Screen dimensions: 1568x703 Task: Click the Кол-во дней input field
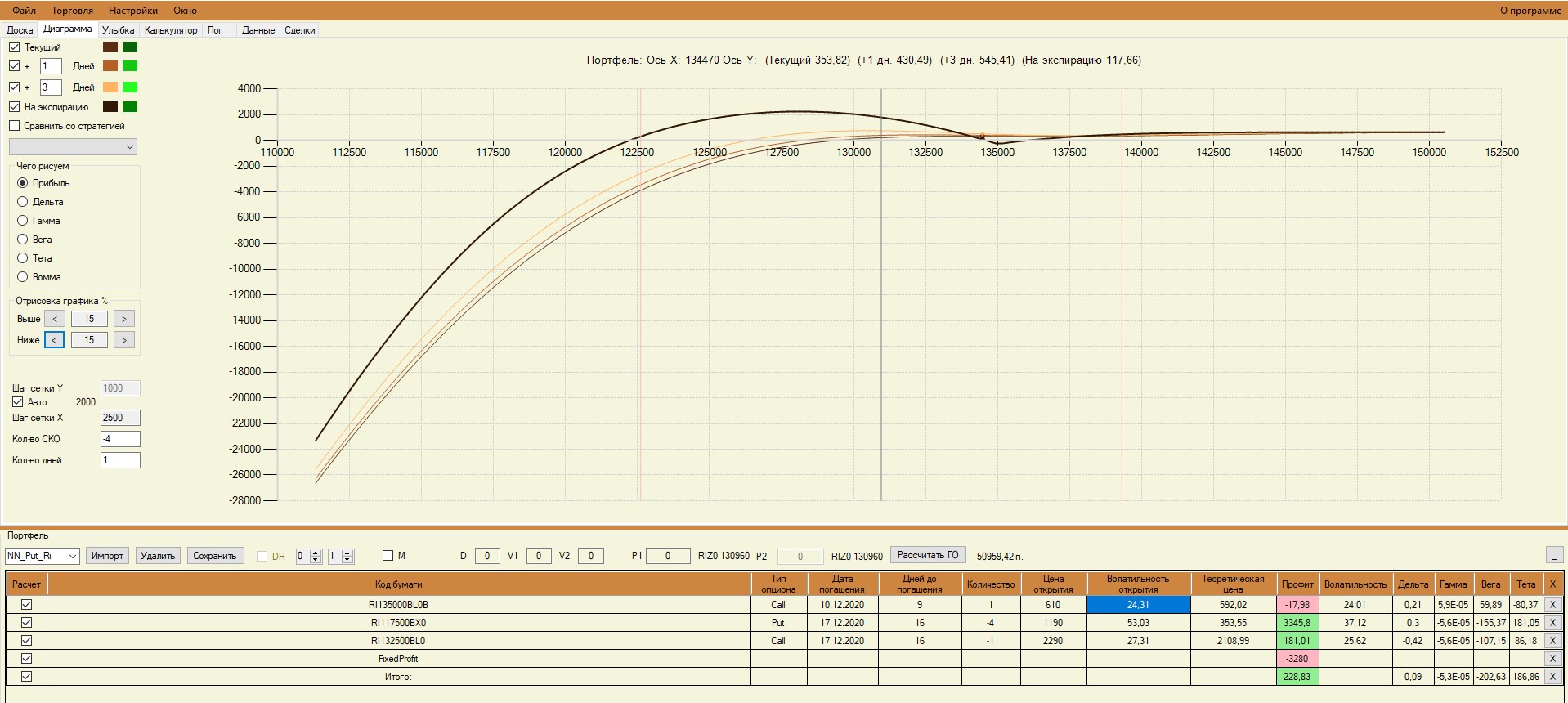[x=120, y=460]
